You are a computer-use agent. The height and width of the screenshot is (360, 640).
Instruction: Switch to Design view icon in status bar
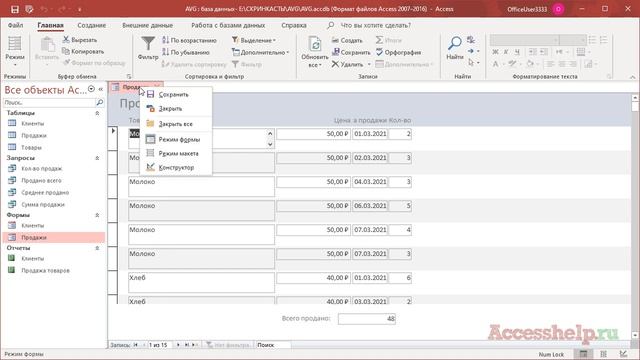click(623, 354)
